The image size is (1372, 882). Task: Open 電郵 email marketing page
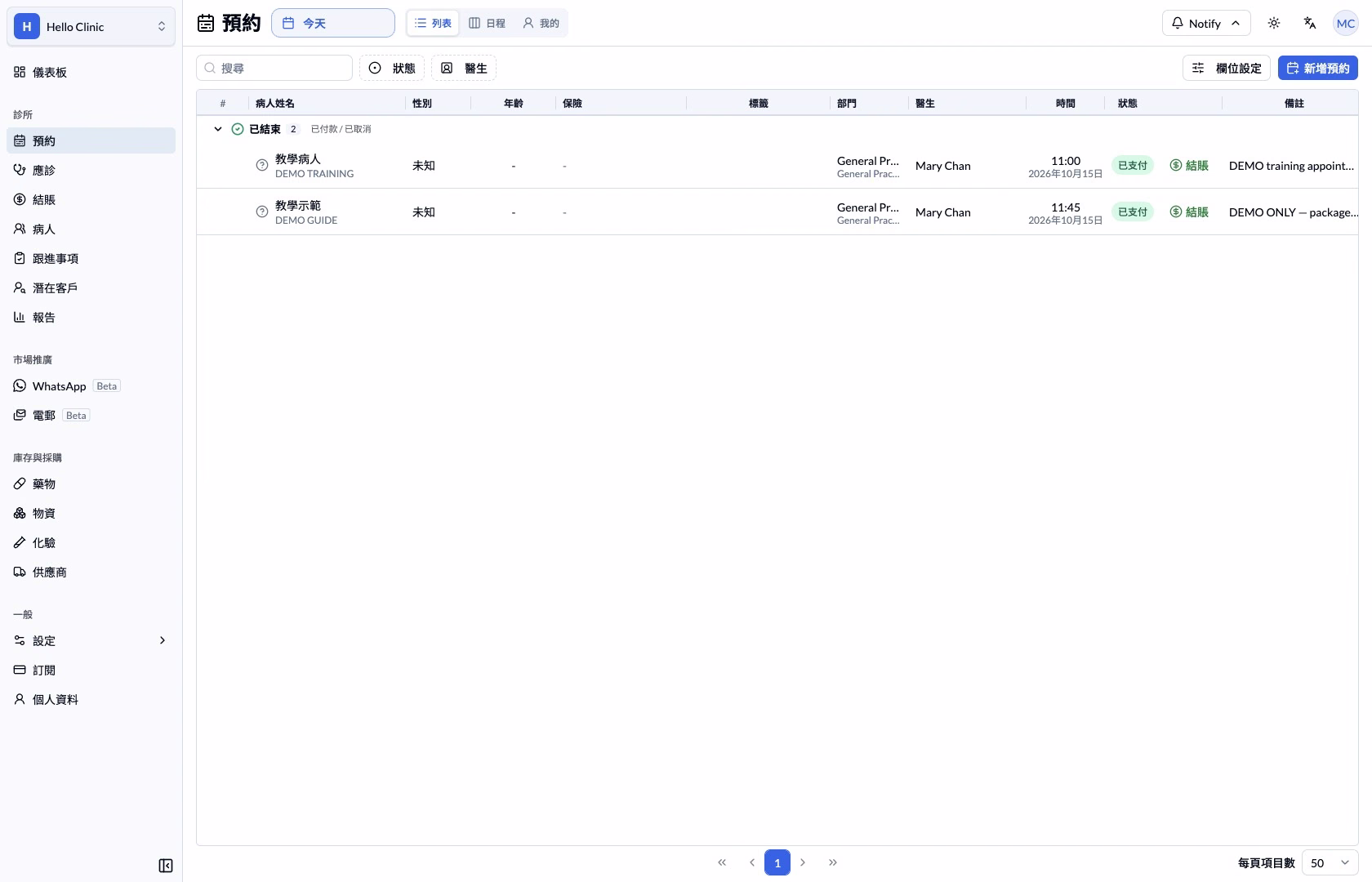(91, 416)
